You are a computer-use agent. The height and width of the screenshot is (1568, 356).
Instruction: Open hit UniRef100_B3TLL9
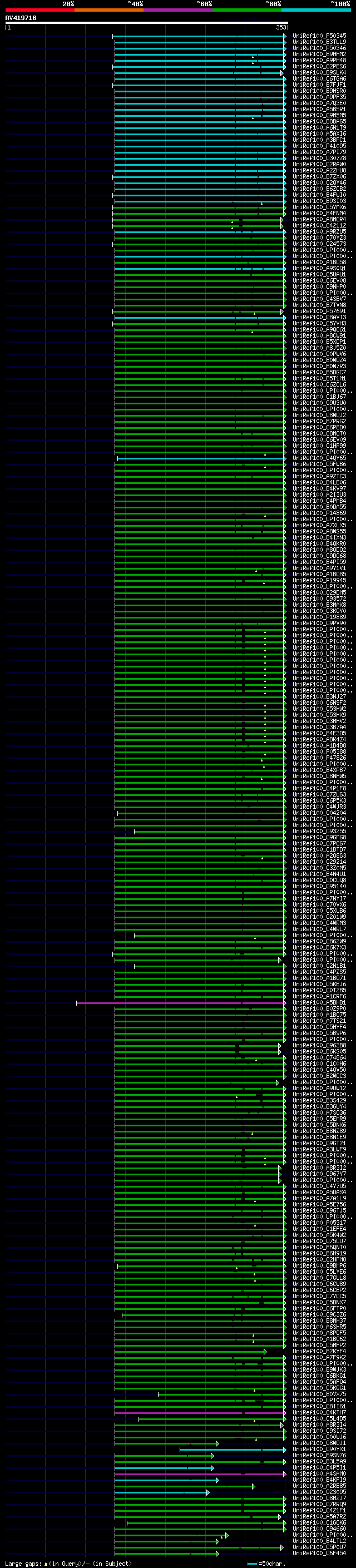[x=319, y=42]
